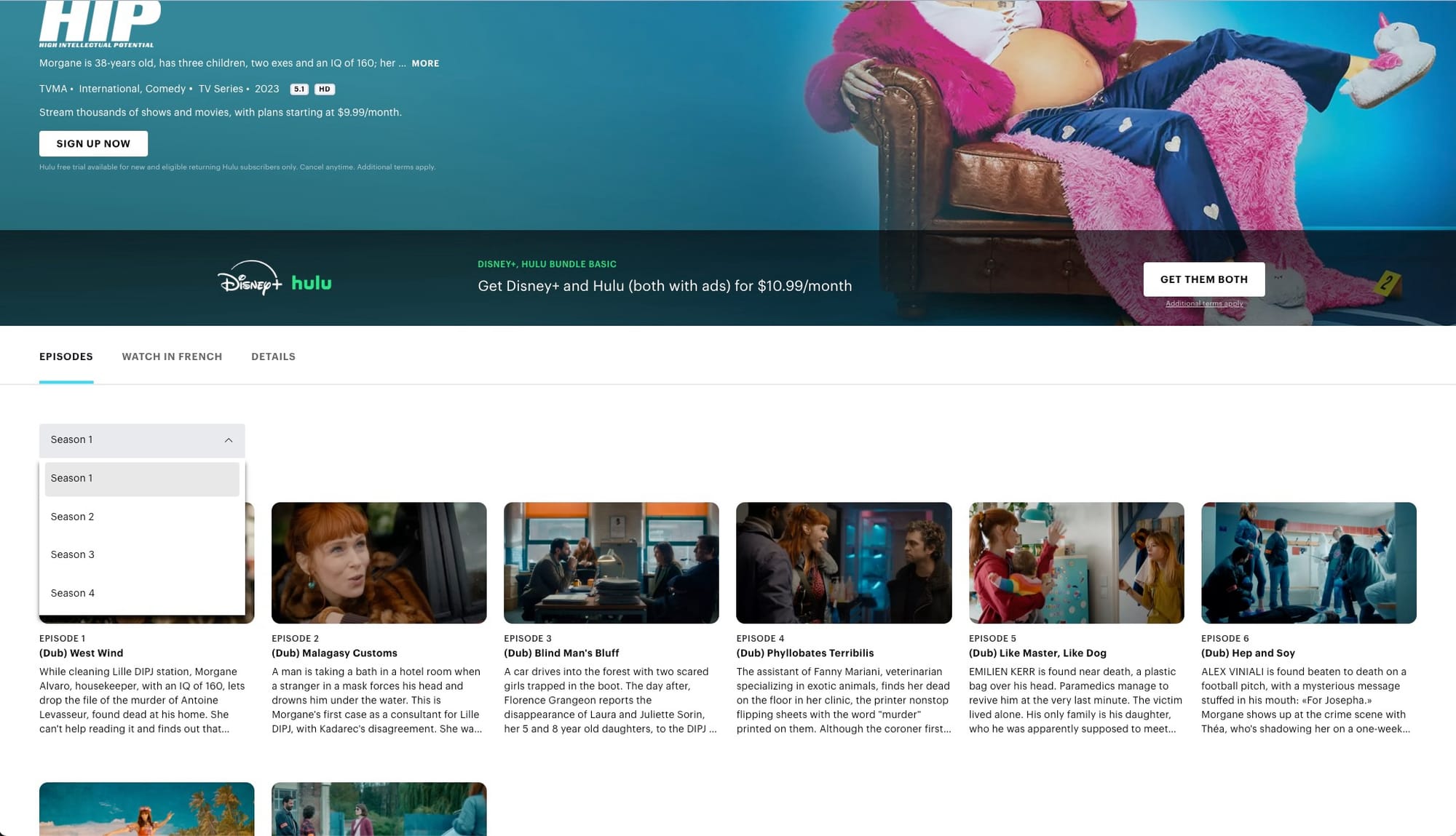This screenshot has width=1456, height=836.
Task: Click the 5.1 audio badge
Action: click(299, 89)
